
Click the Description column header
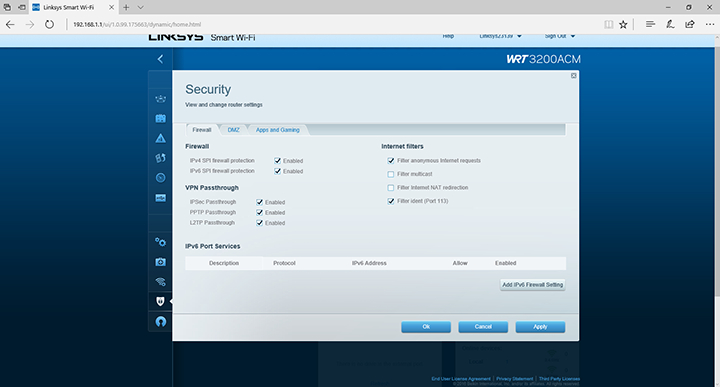(x=224, y=263)
